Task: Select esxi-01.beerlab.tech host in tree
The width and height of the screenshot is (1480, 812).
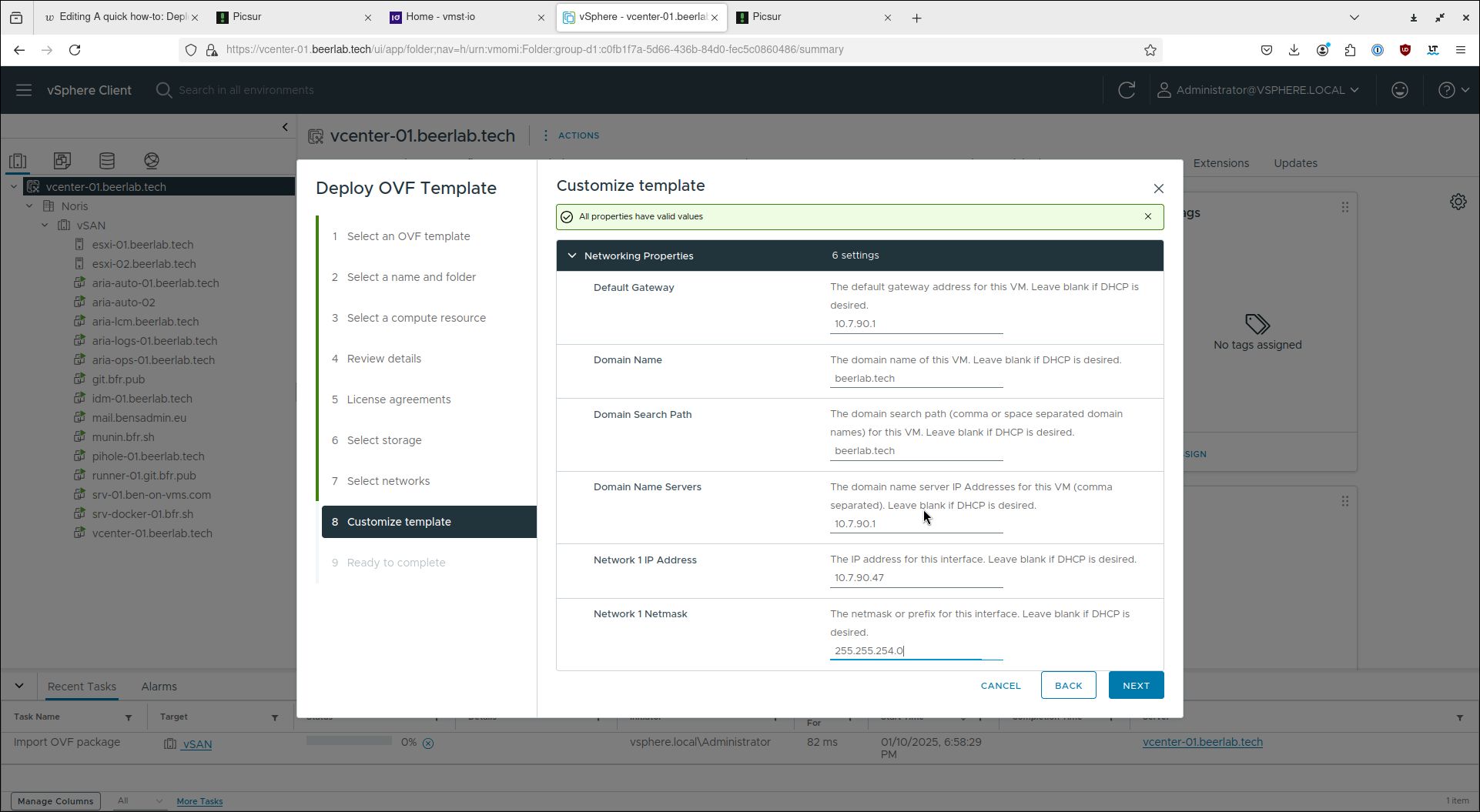Action: pyautogui.click(x=142, y=245)
